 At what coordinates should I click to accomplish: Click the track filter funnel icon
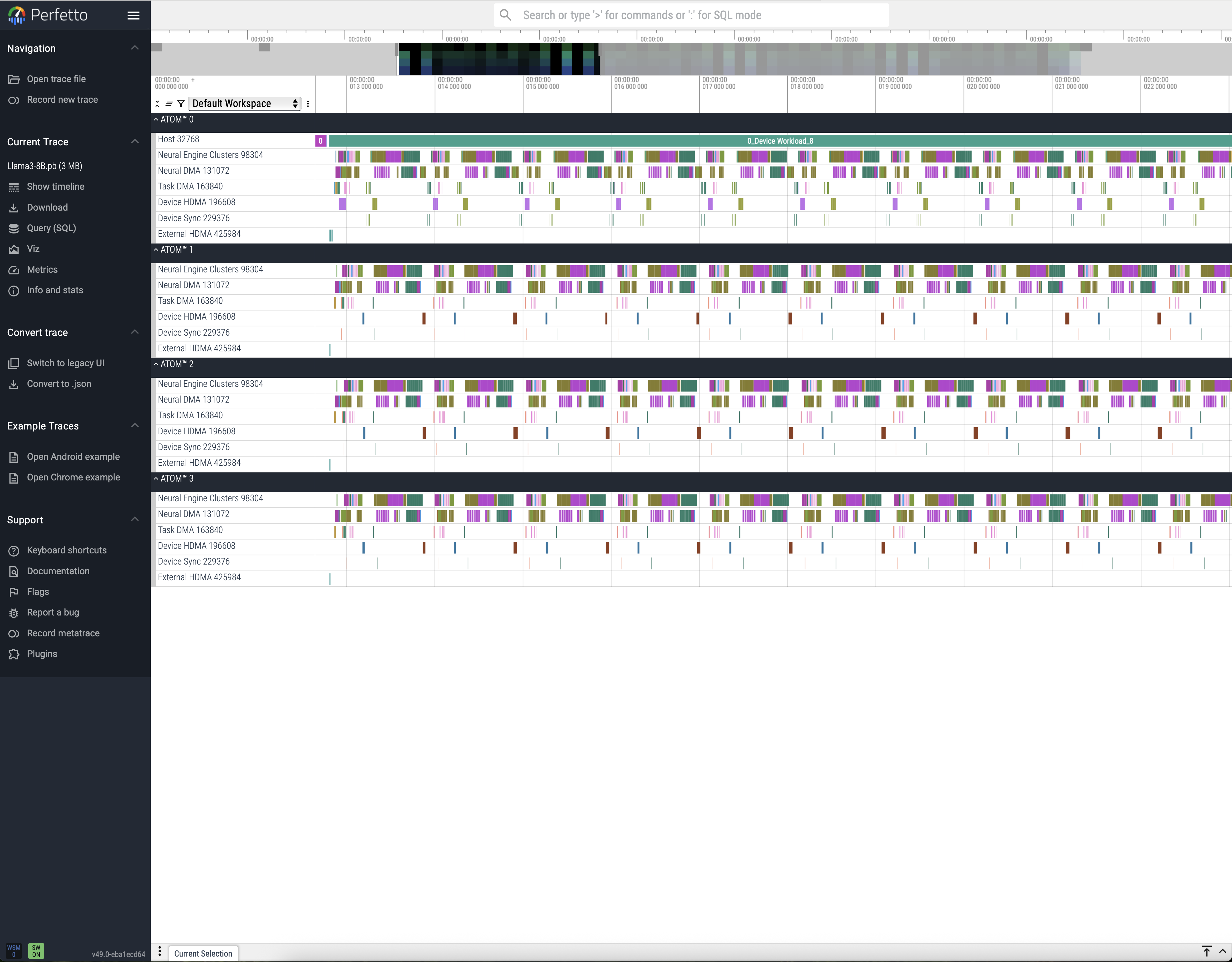(x=181, y=104)
